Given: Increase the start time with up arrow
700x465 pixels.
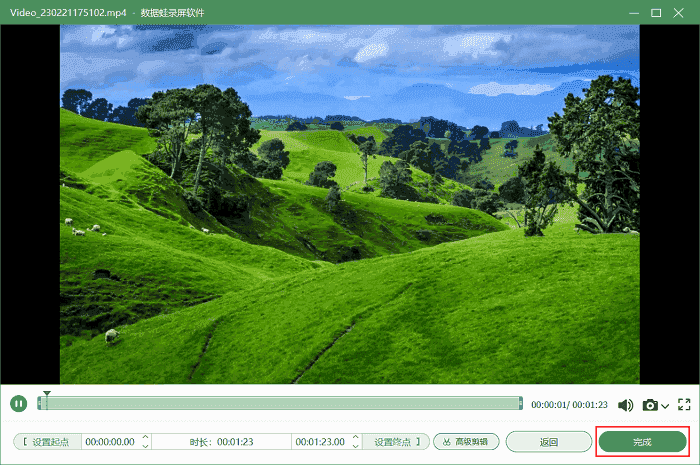Looking at the screenshot, I should click(146, 437).
